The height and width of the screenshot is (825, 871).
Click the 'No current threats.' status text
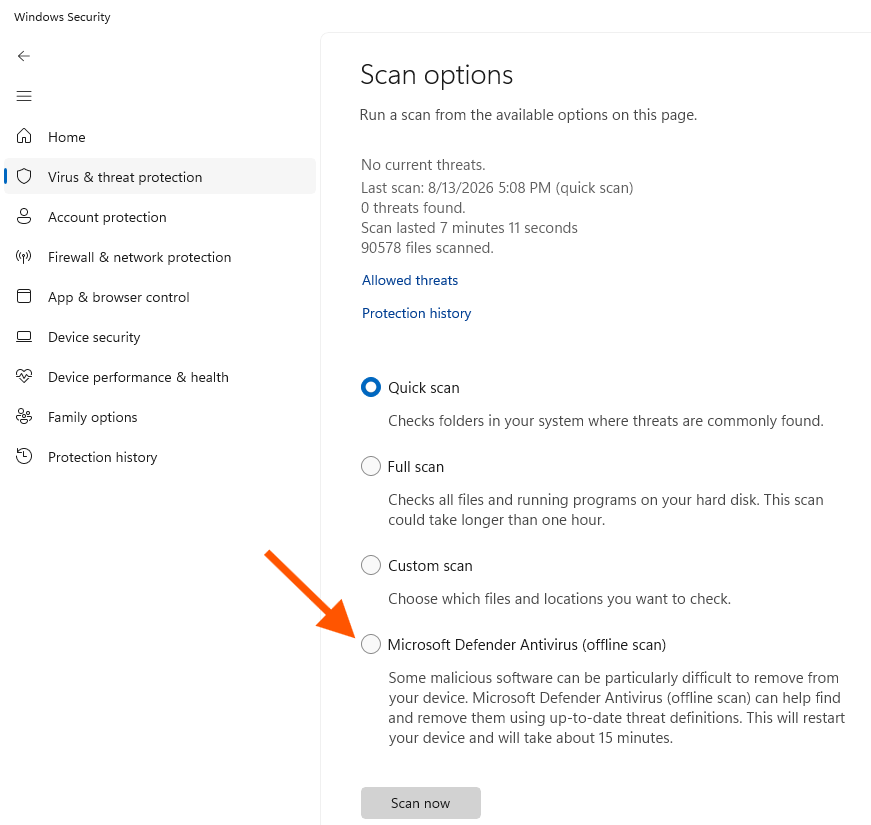coord(423,165)
